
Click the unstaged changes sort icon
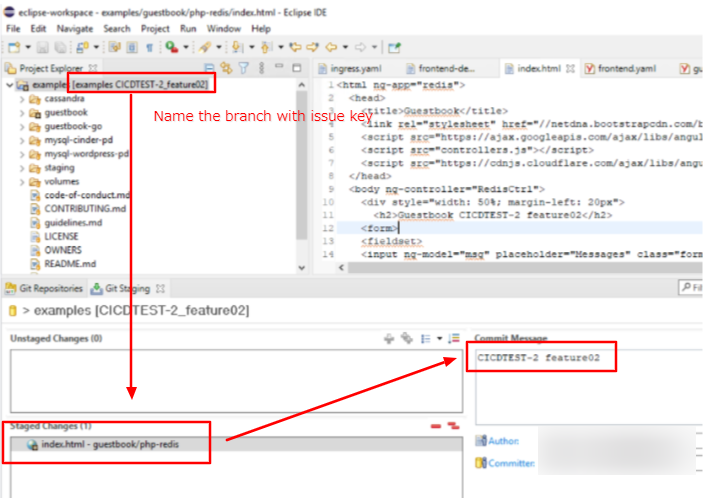click(454, 338)
